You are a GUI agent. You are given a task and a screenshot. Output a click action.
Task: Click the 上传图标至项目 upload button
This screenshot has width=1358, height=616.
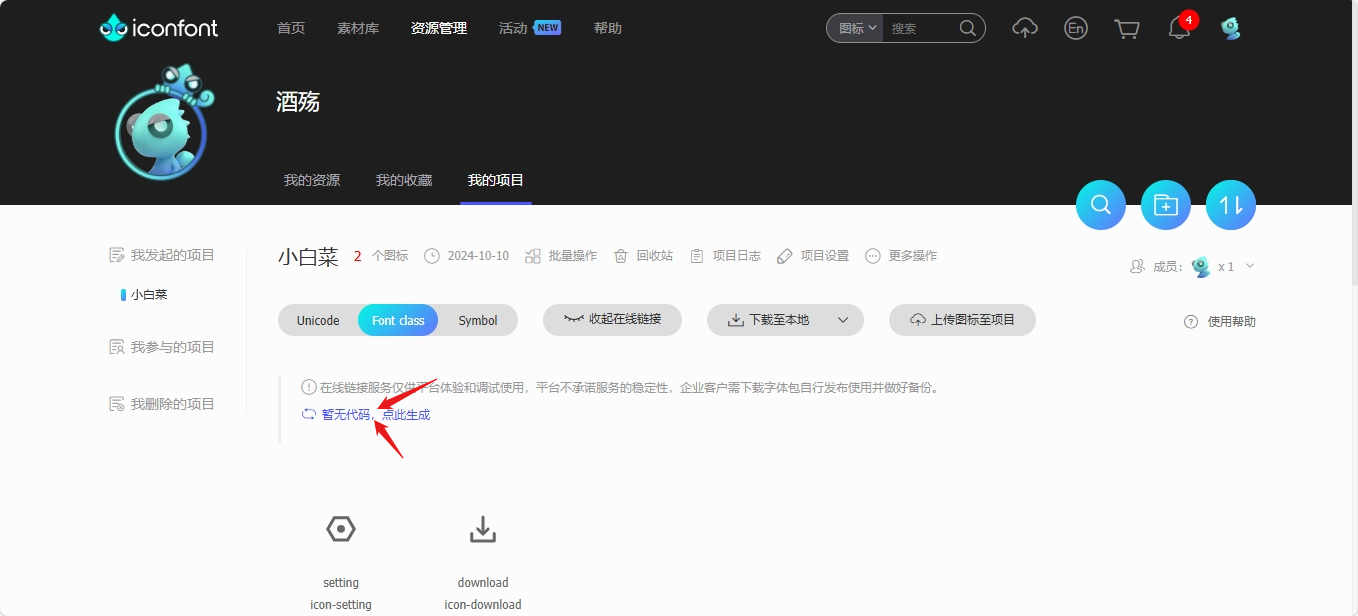click(x=961, y=320)
